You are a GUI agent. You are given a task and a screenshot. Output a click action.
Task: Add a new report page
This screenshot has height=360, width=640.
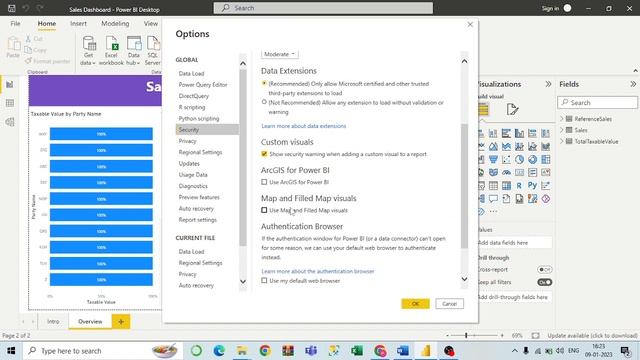coord(121,322)
